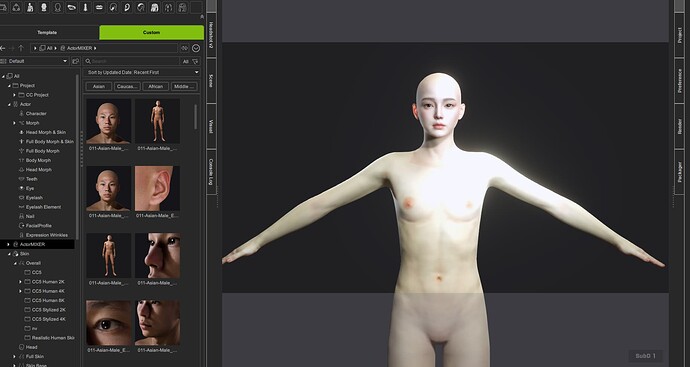Open the Packager tab on the right edge
Screen dimensions: 690x367
tap(679, 172)
